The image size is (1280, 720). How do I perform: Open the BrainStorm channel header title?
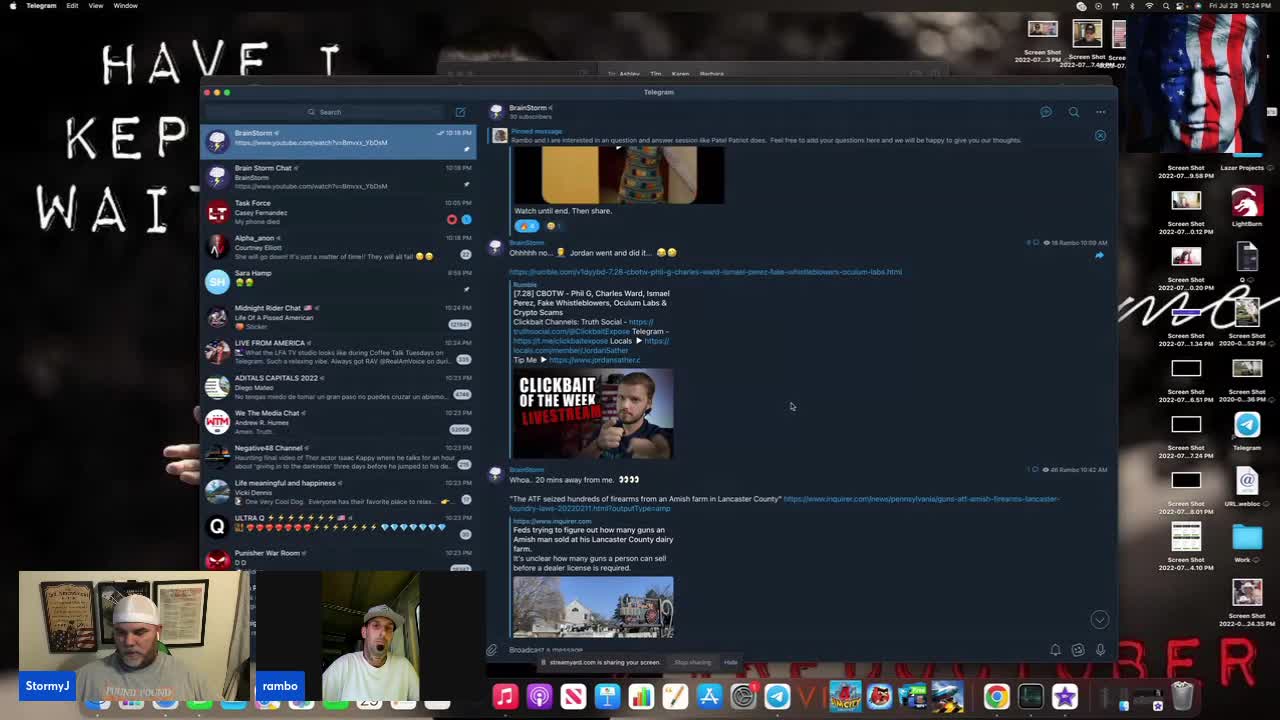point(528,108)
